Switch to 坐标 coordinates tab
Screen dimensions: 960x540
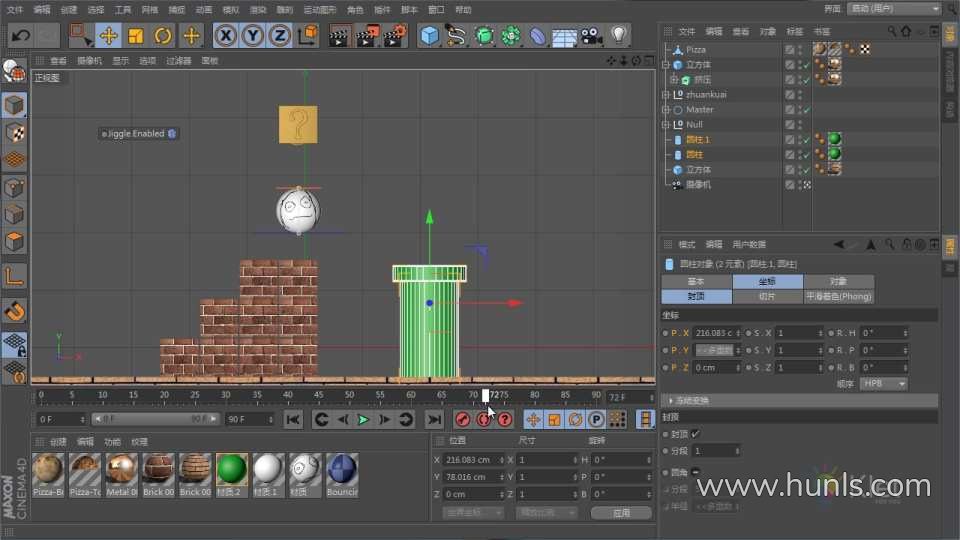[x=768, y=281]
